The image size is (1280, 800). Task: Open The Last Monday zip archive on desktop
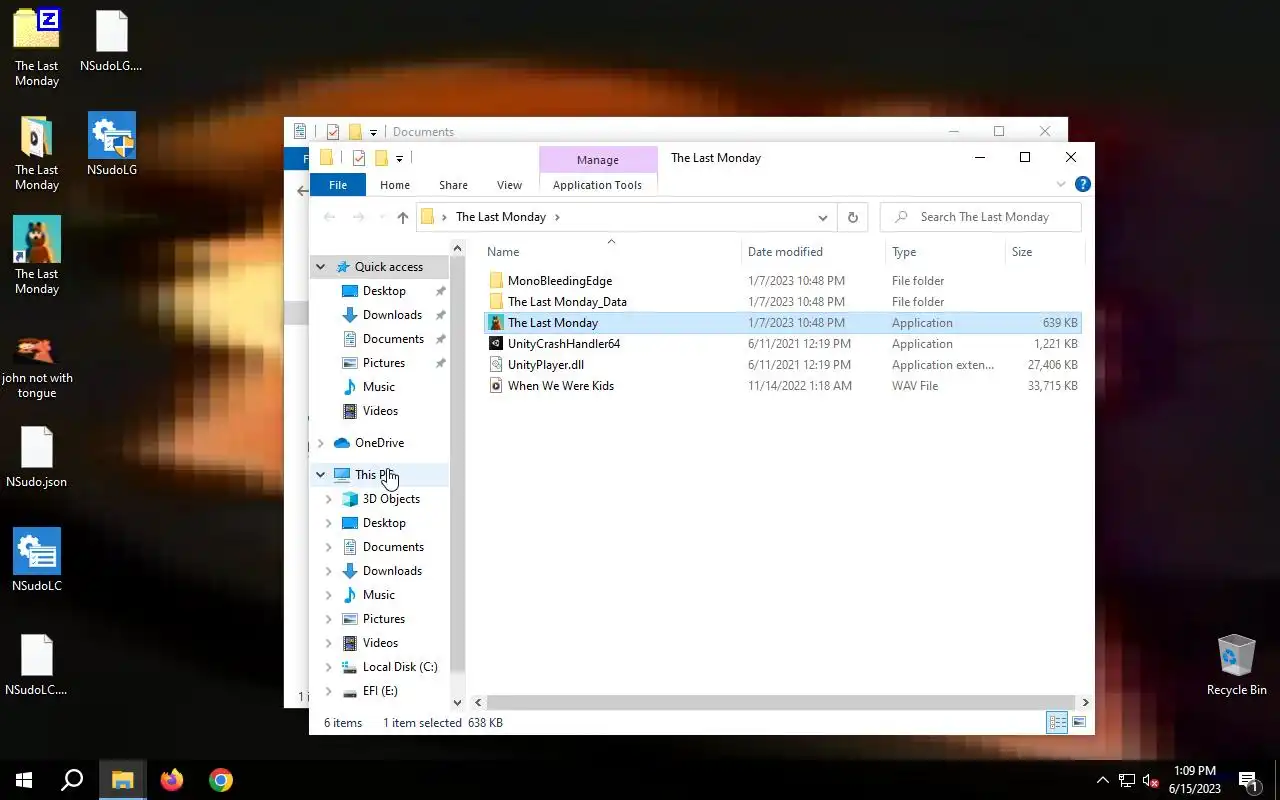click(x=37, y=48)
